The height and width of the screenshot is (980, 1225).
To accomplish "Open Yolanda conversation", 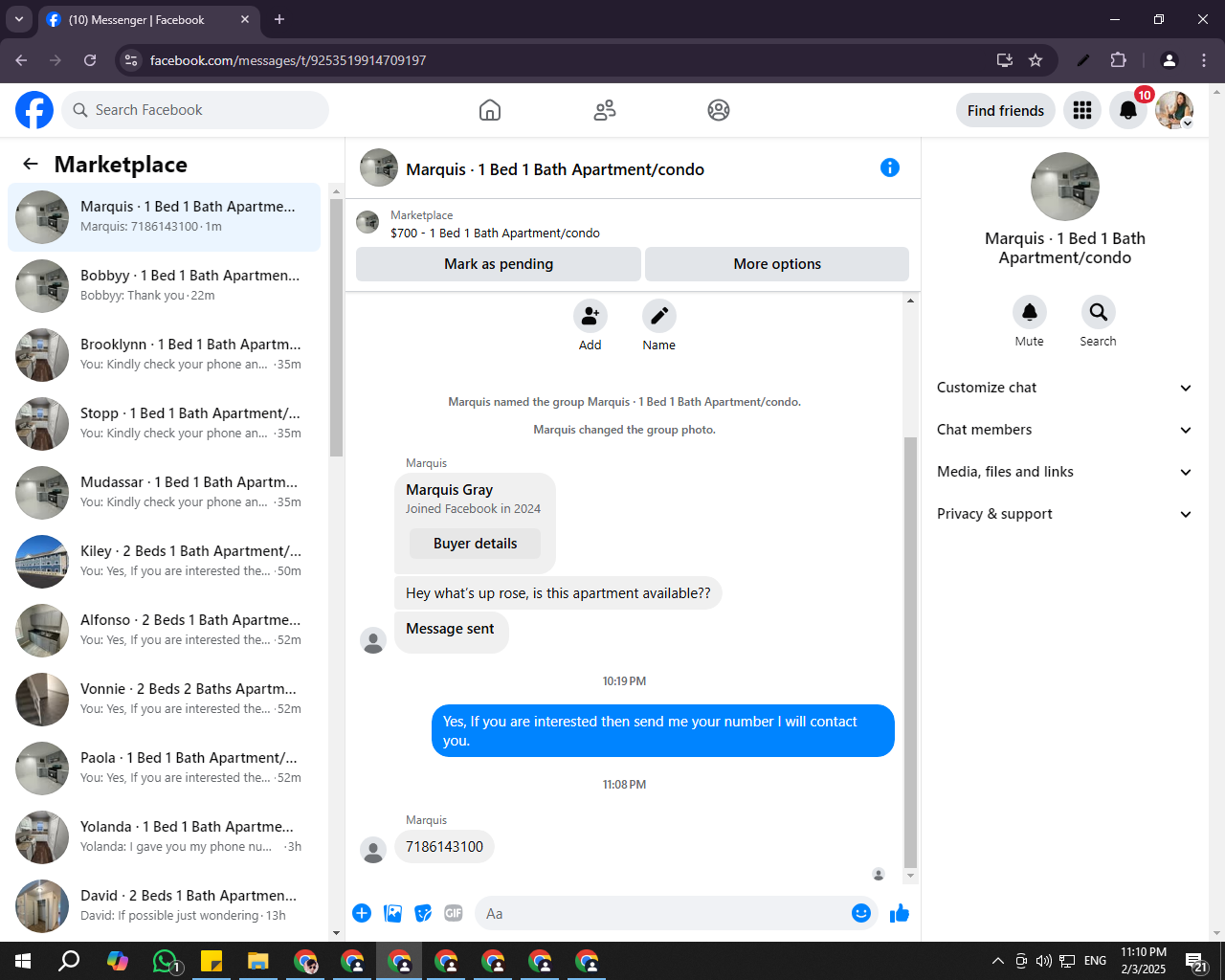I will [x=165, y=837].
